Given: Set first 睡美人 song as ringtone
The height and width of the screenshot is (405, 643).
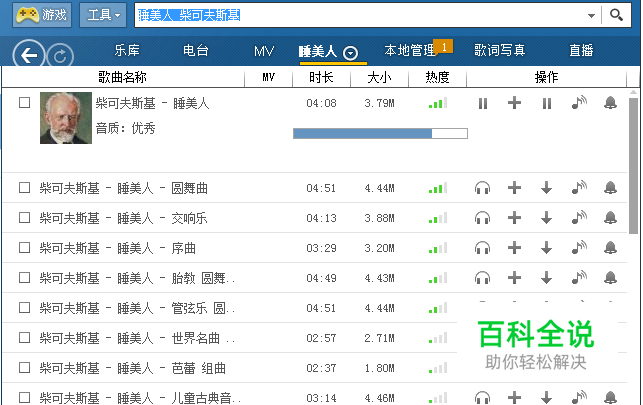Looking at the screenshot, I should pos(579,102).
